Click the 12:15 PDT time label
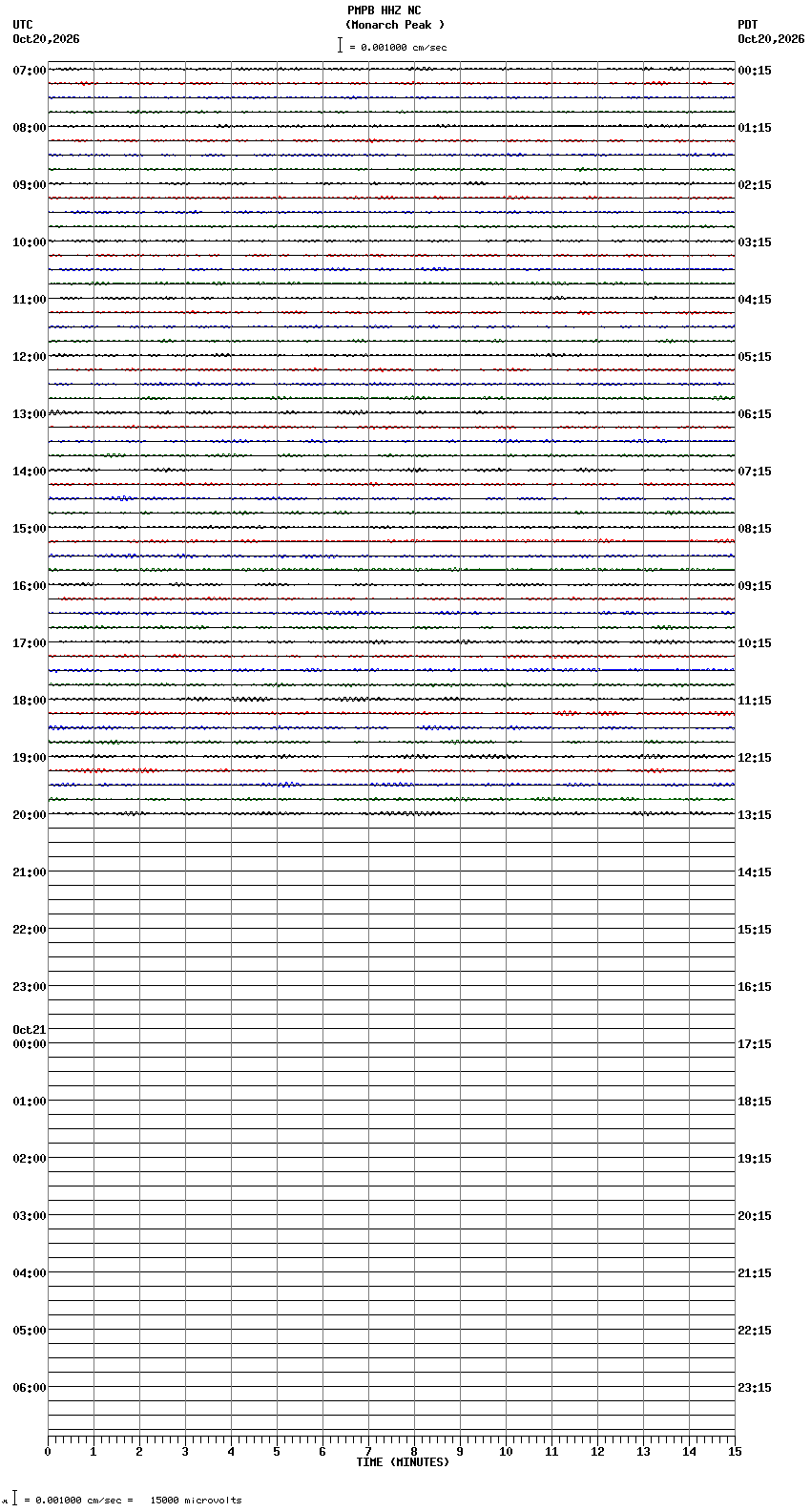Image resolution: width=811 pixels, height=1512 pixels. (x=755, y=758)
